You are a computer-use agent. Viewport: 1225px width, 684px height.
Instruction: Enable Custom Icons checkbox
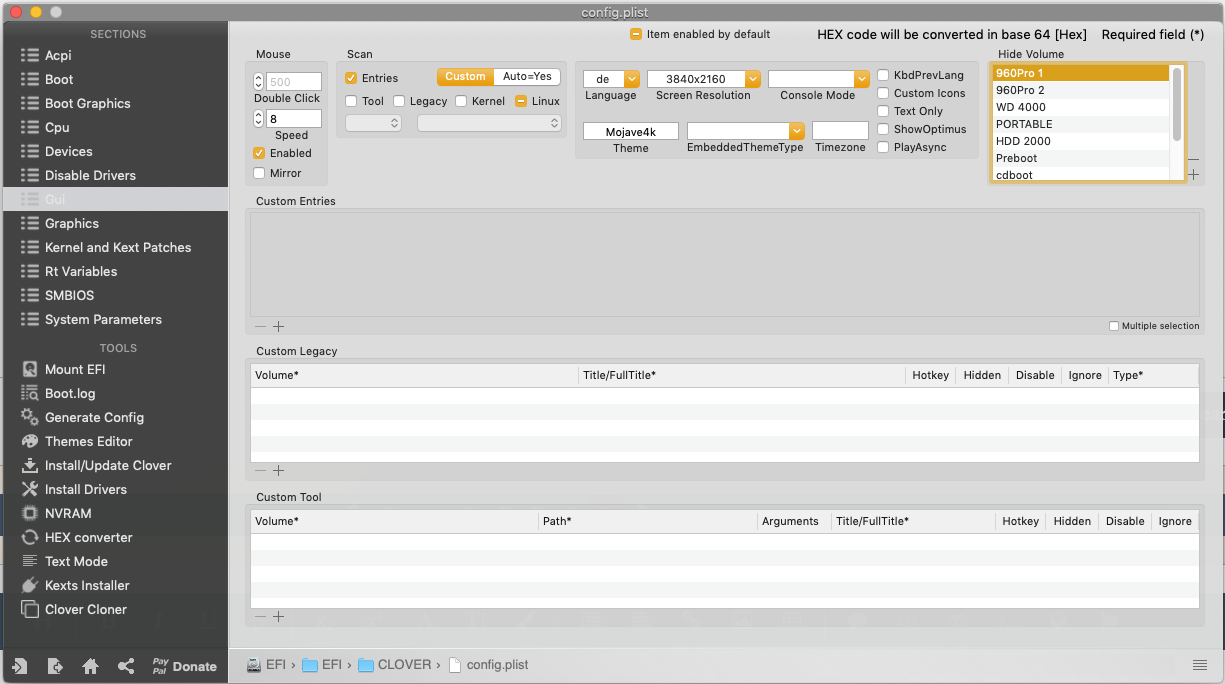[883, 93]
